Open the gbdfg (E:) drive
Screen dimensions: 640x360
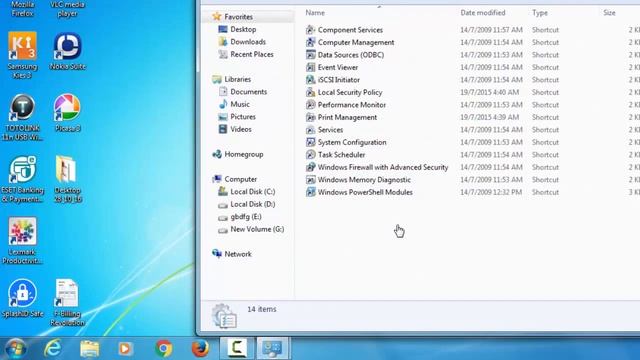(246, 217)
